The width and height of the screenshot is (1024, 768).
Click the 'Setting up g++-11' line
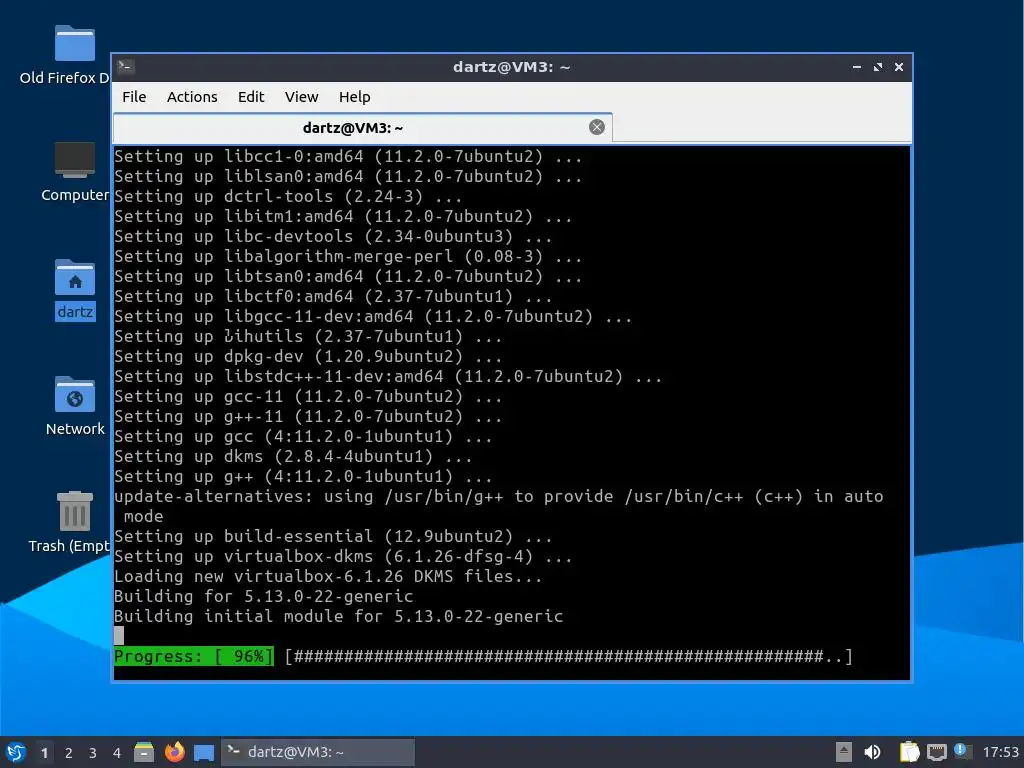(308, 417)
